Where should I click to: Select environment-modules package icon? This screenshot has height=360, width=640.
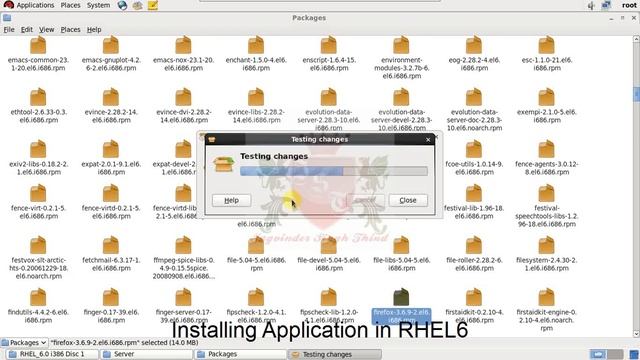[401, 45]
